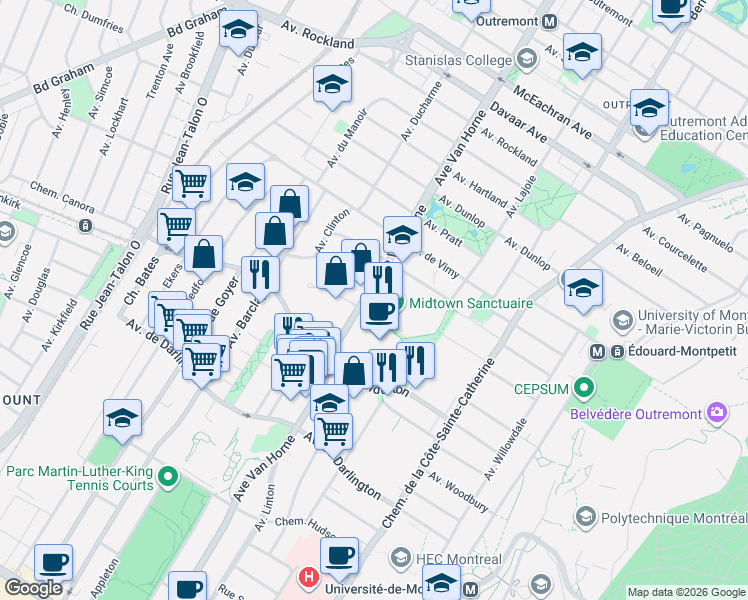Open the Belvédère Outremont label
This screenshot has height=600, width=748.
(x=636, y=414)
